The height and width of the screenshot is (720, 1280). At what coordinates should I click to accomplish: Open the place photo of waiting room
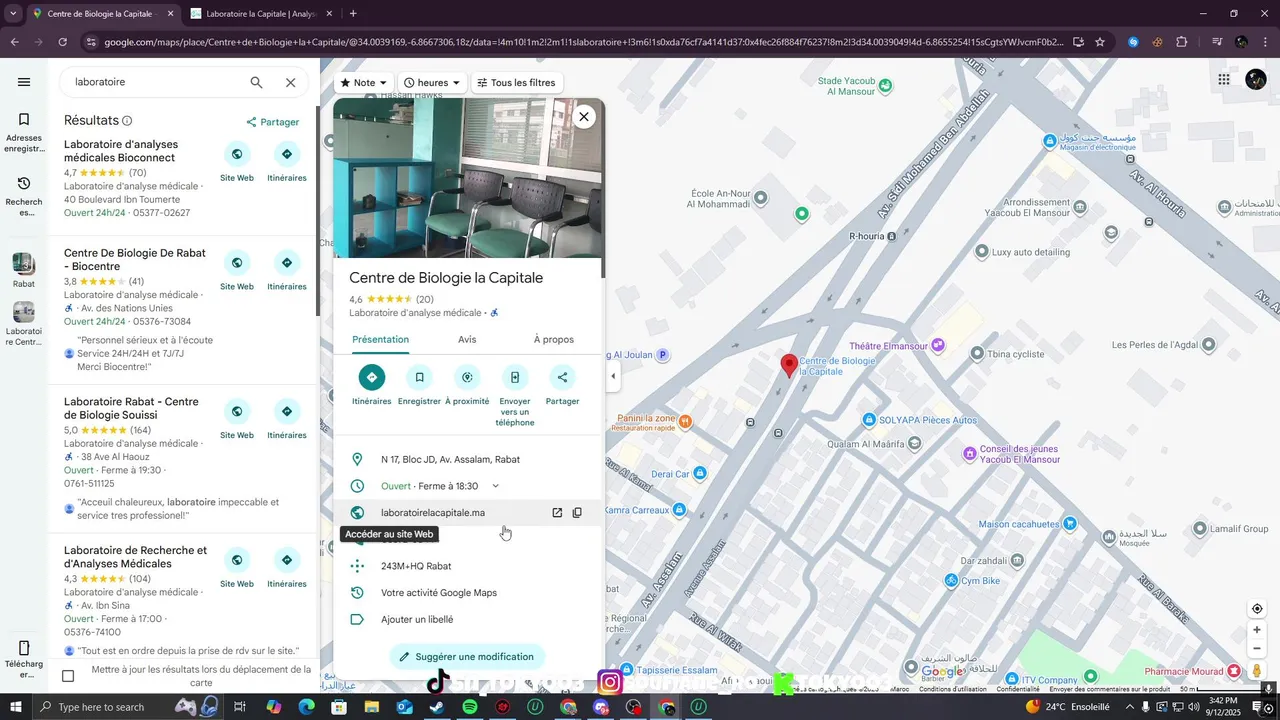pyautogui.click(x=468, y=178)
